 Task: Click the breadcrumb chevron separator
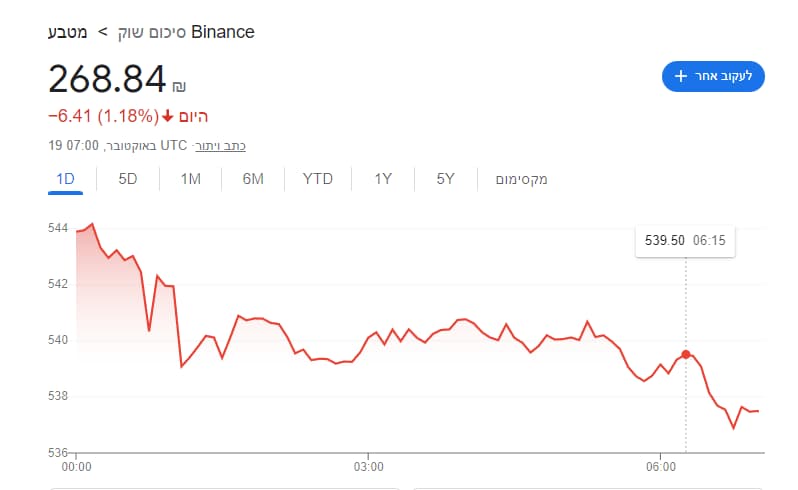point(103,32)
